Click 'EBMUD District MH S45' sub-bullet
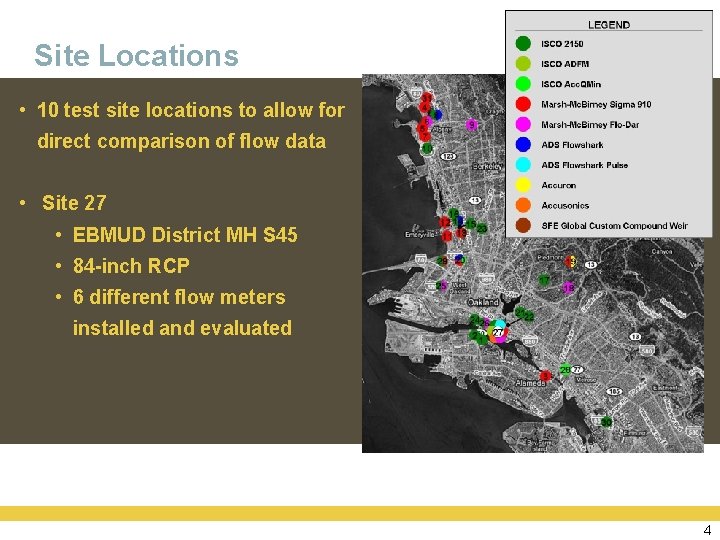The height and width of the screenshot is (540, 720). 185,235
